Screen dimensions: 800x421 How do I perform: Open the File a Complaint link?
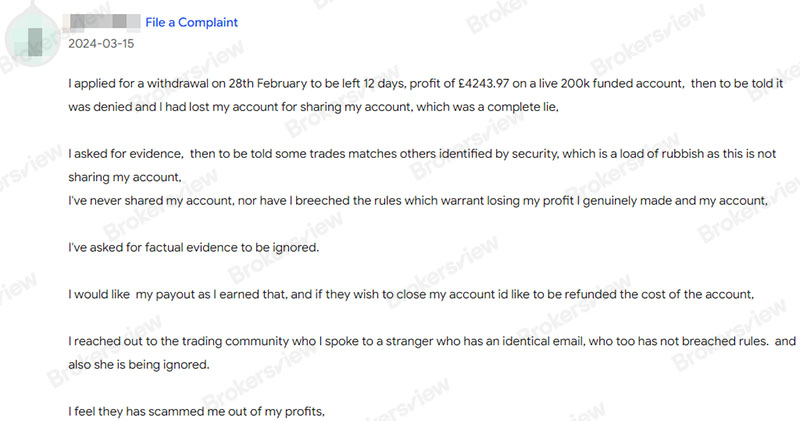pos(191,22)
